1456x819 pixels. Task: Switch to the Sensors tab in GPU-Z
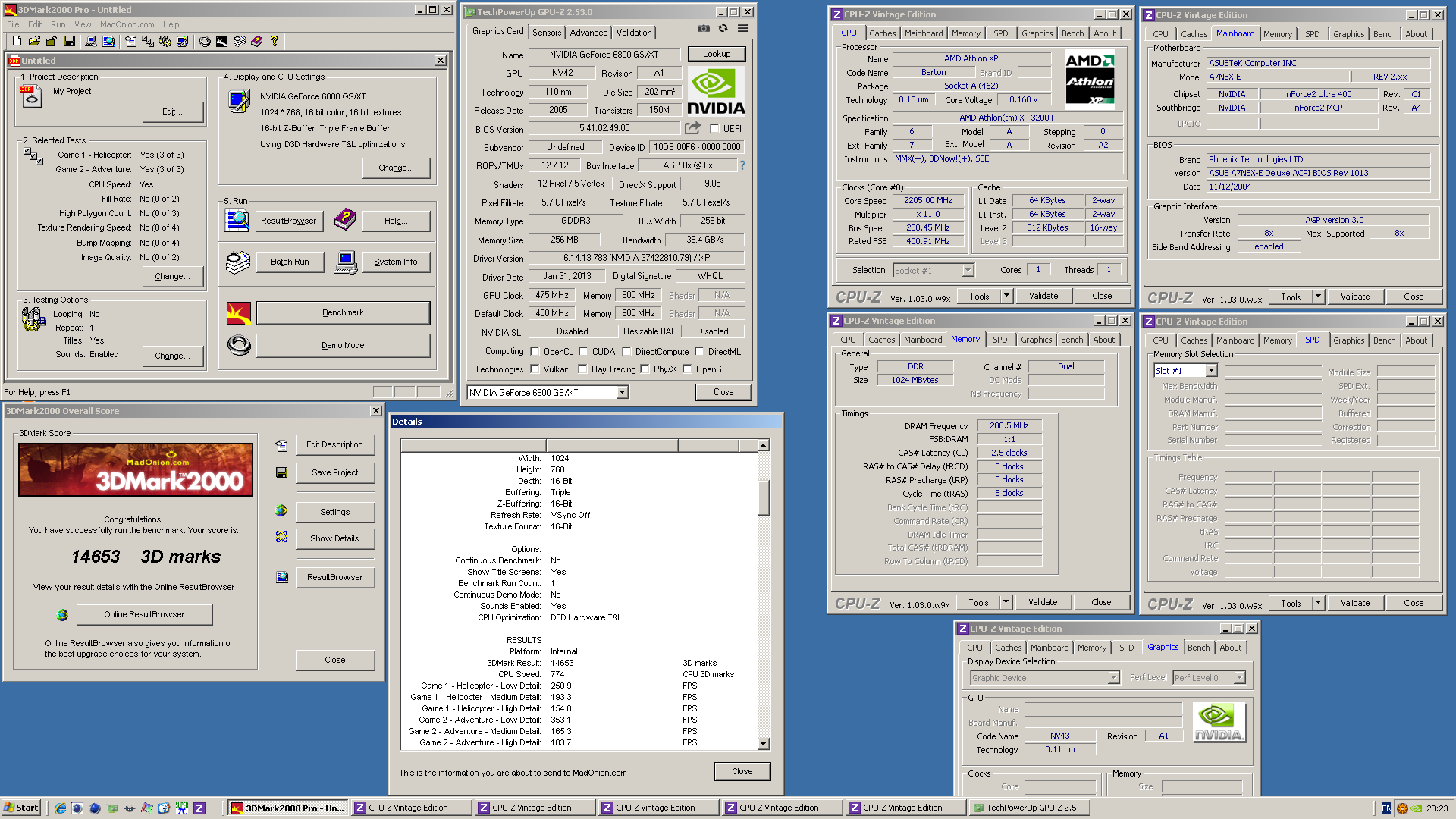[547, 33]
